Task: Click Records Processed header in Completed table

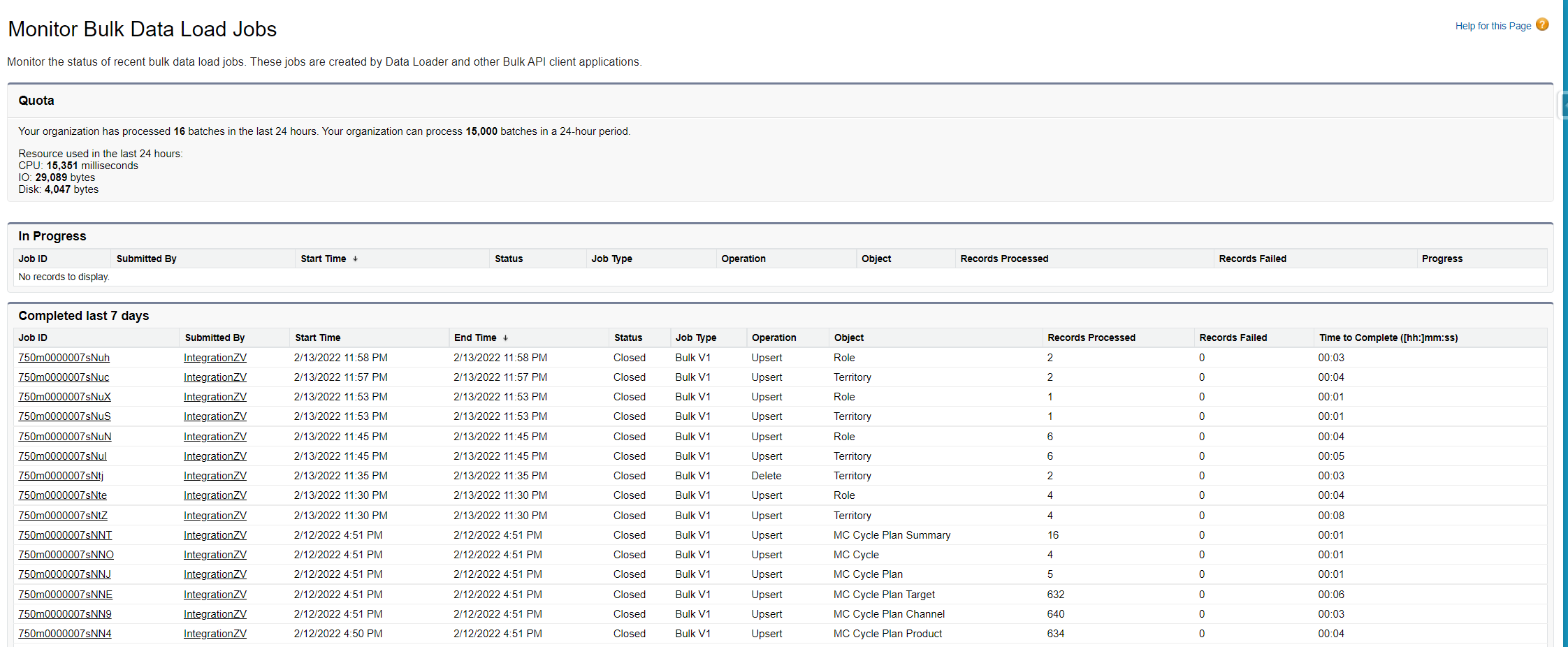Action: coord(1091,337)
